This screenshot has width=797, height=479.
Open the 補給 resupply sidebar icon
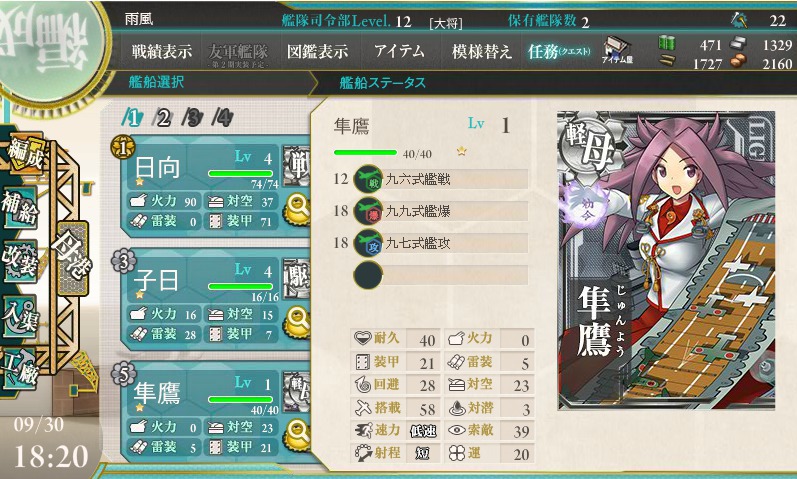(x=20, y=207)
